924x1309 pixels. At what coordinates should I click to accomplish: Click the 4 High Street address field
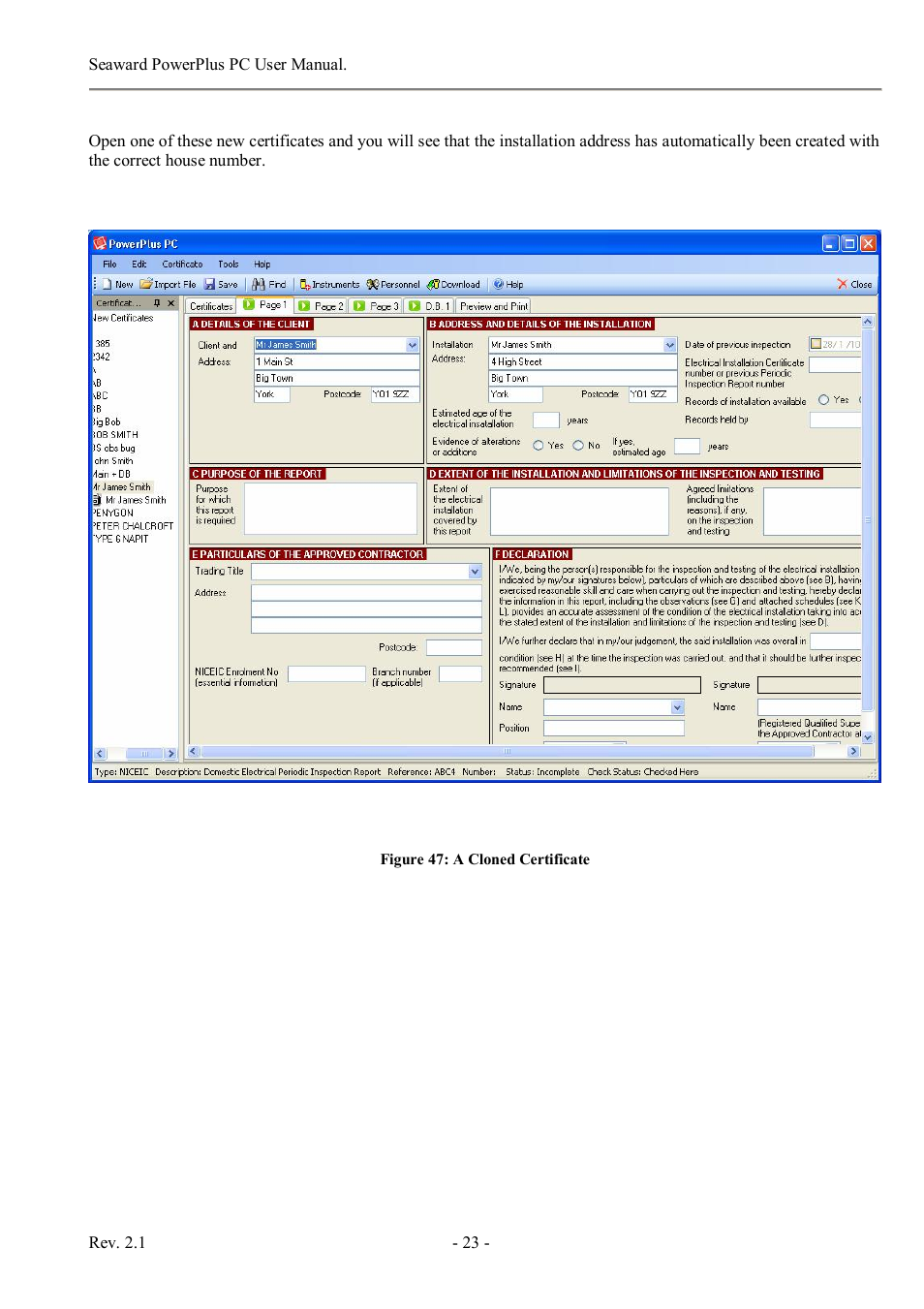pos(583,361)
